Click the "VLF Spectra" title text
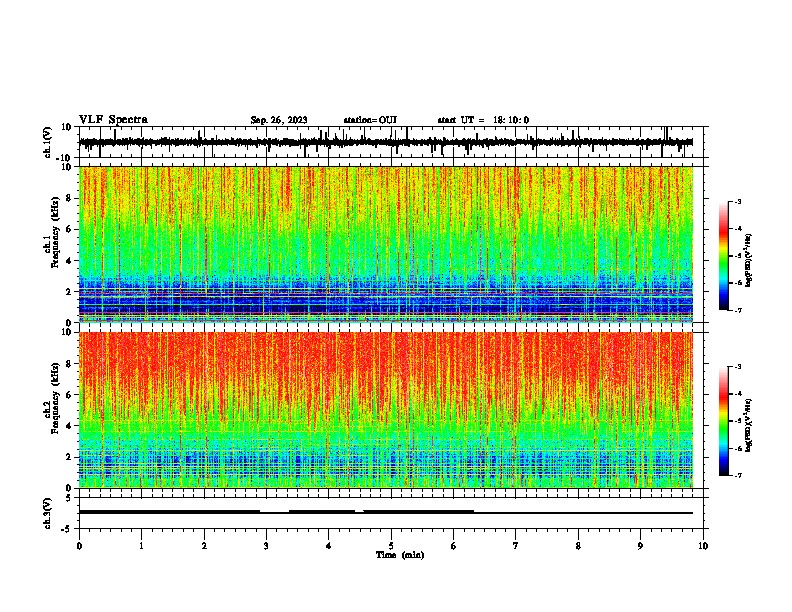The height and width of the screenshot is (612, 792). (113, 120)
